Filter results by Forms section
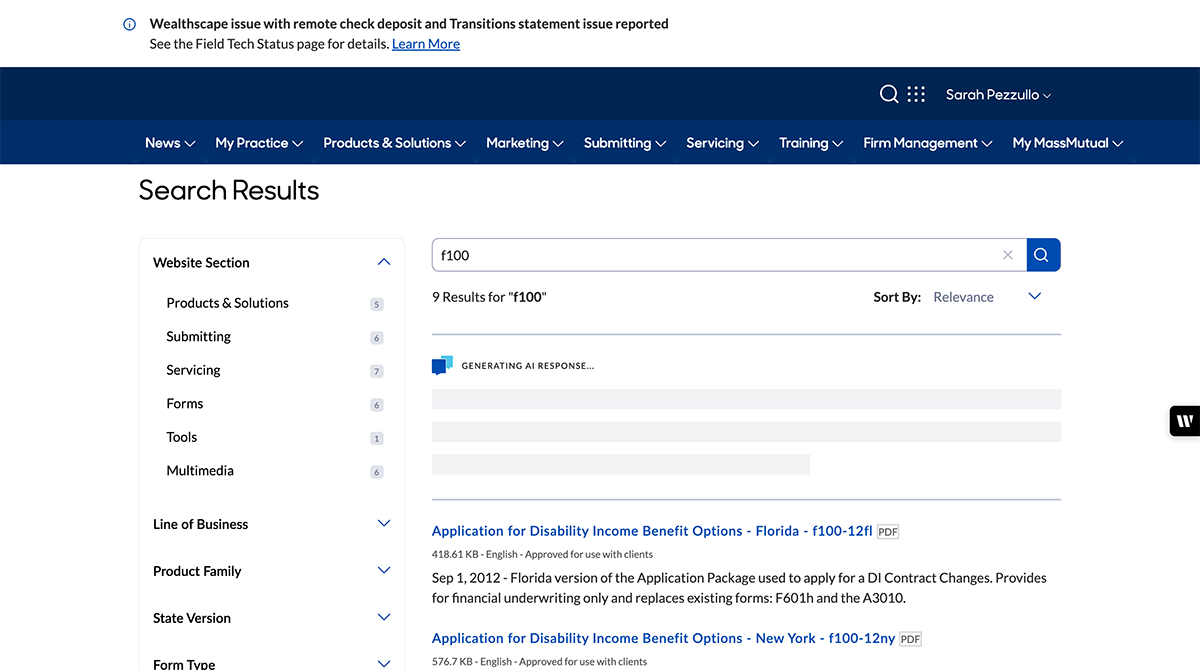This screenshot has width=1200, height=670. click(185, 404)
